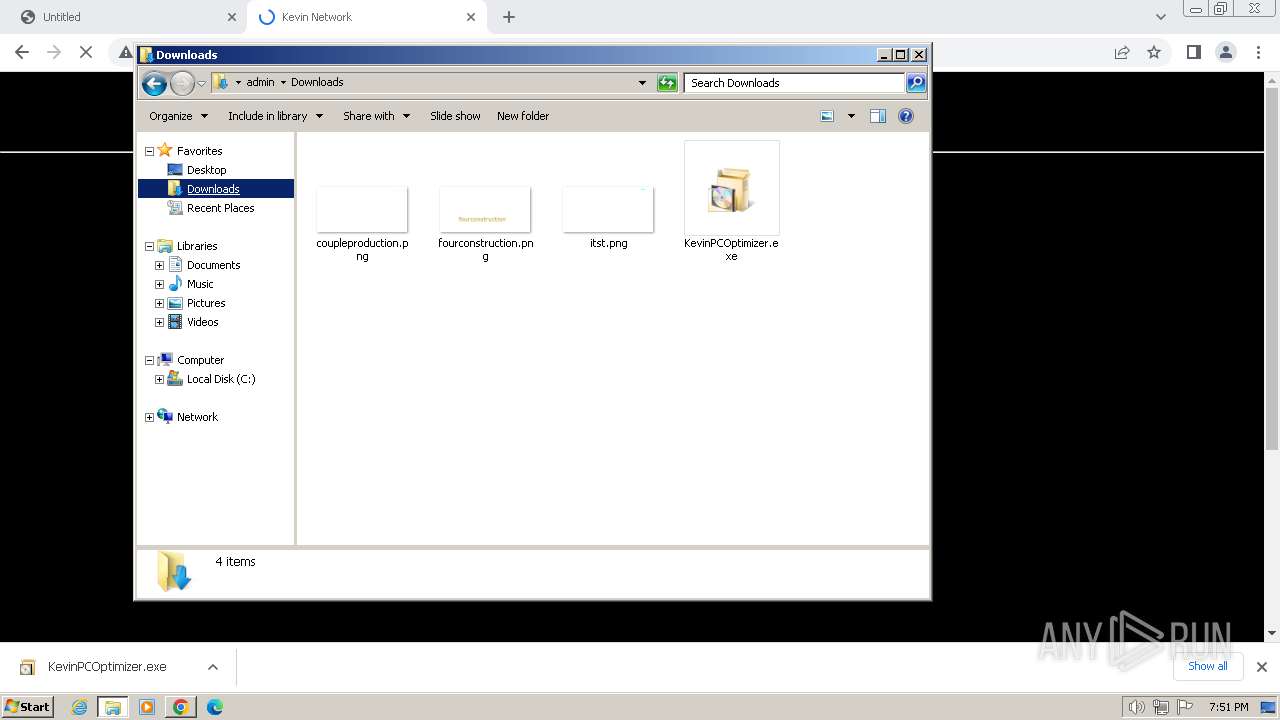1280x720 pixels.
Task: Open a new browser tab
Action: tap(509, 17)
